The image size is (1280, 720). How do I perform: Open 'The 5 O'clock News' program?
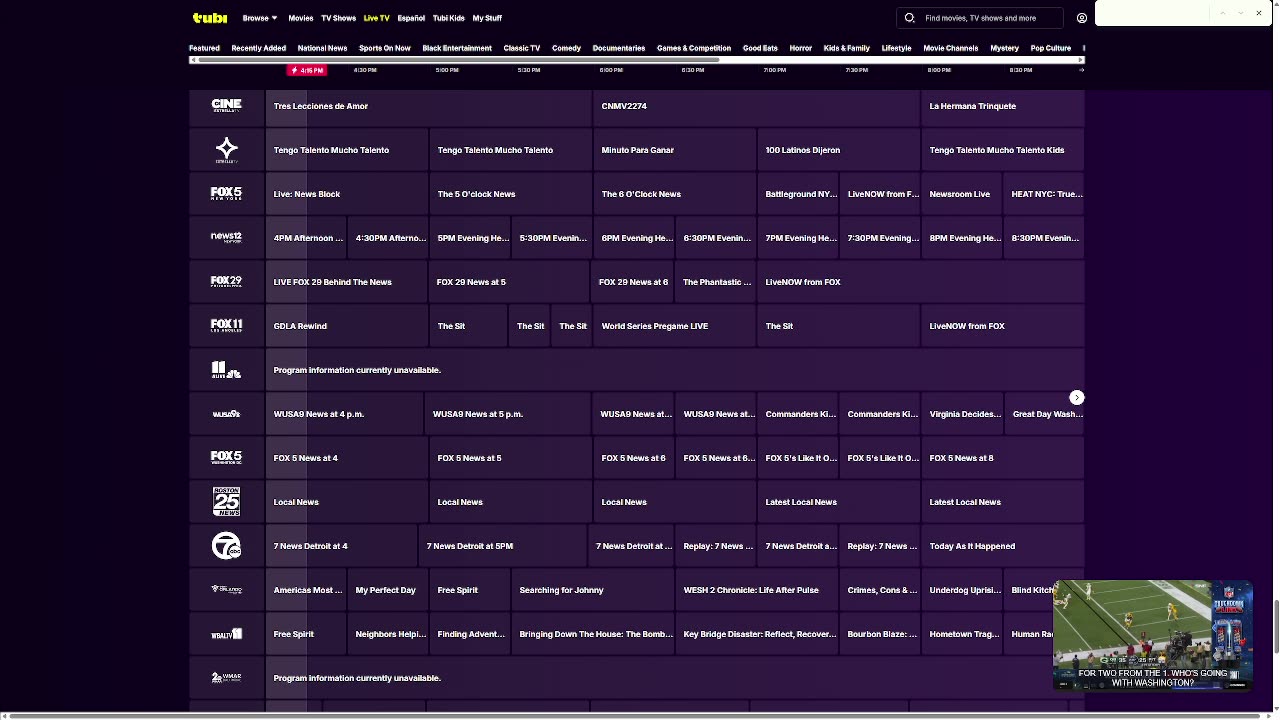(x=511, y=194)
